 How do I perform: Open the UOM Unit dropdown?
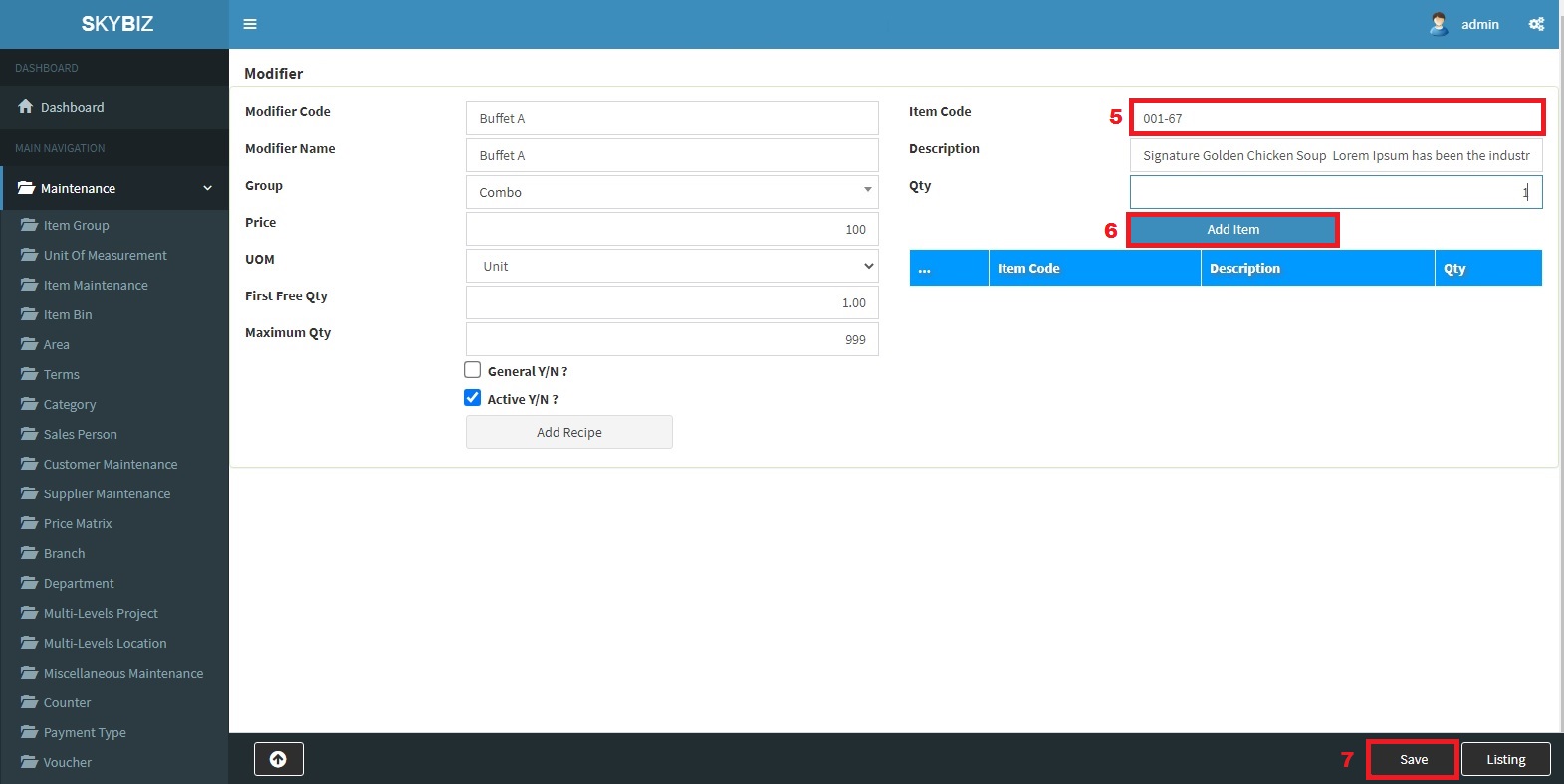pos(672,266)
